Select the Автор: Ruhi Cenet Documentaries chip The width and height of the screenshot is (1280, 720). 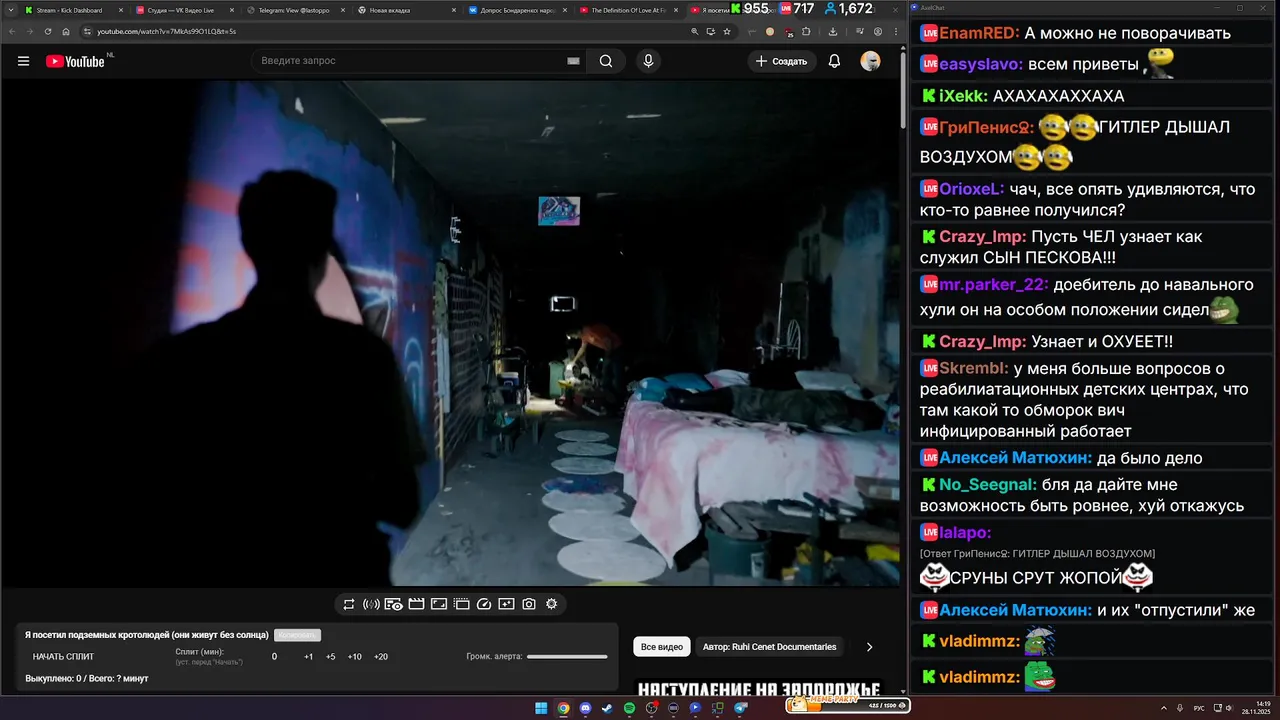coord(769,647)
